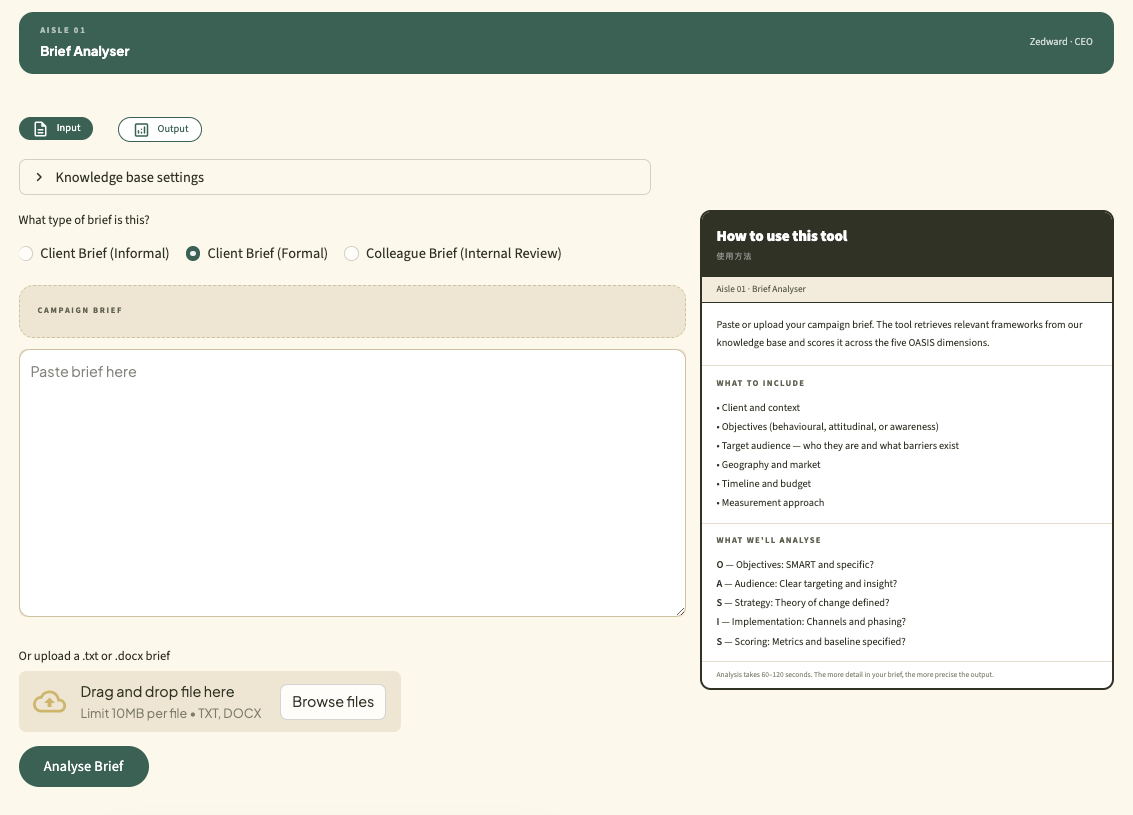Click the 'Target audience' list item
The height and width of the screenshot is (815, 1133).
(837, 446)
